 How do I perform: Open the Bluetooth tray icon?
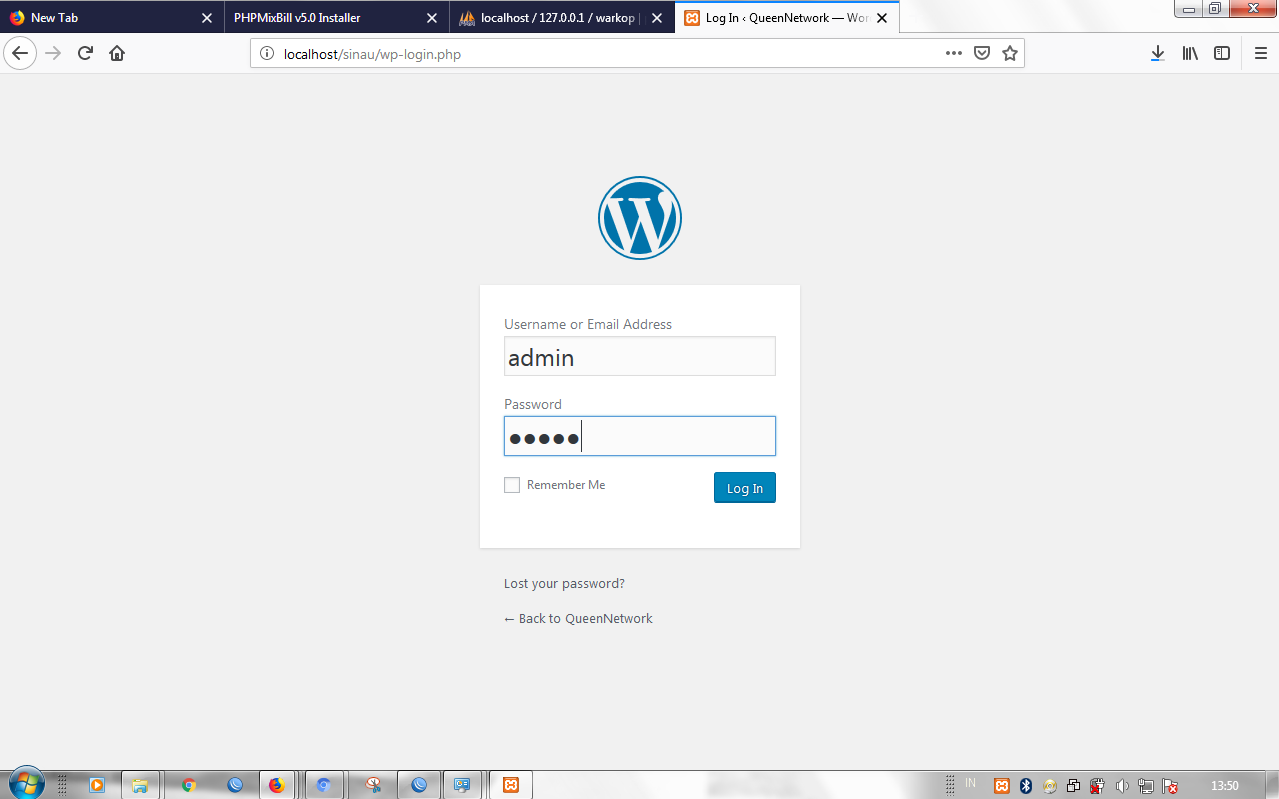click(1025, 786)
